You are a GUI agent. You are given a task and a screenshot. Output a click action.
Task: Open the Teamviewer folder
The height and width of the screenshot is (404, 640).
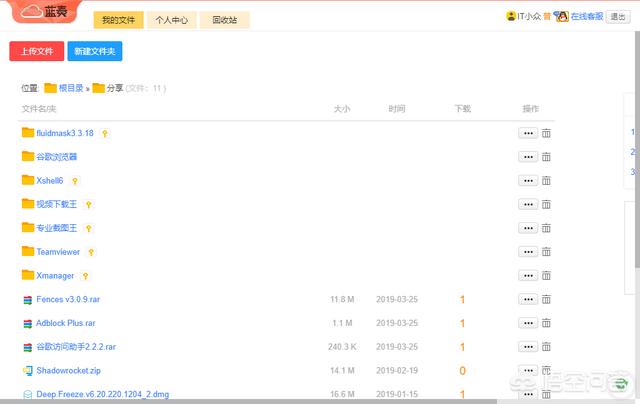(x=58, y=252)
